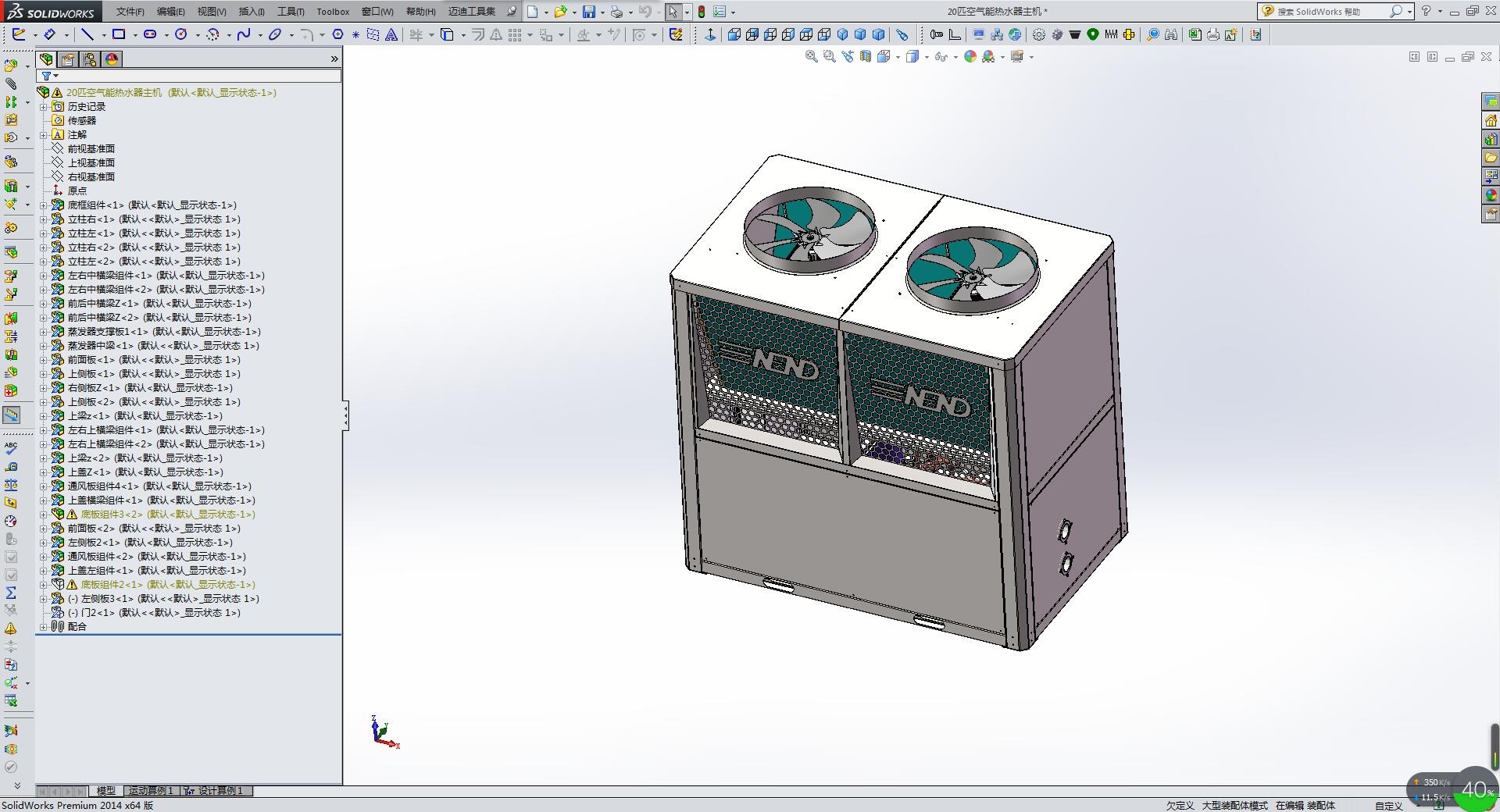
Task: Select the Circle sketch tool
Action: click(x=181, y=34)
